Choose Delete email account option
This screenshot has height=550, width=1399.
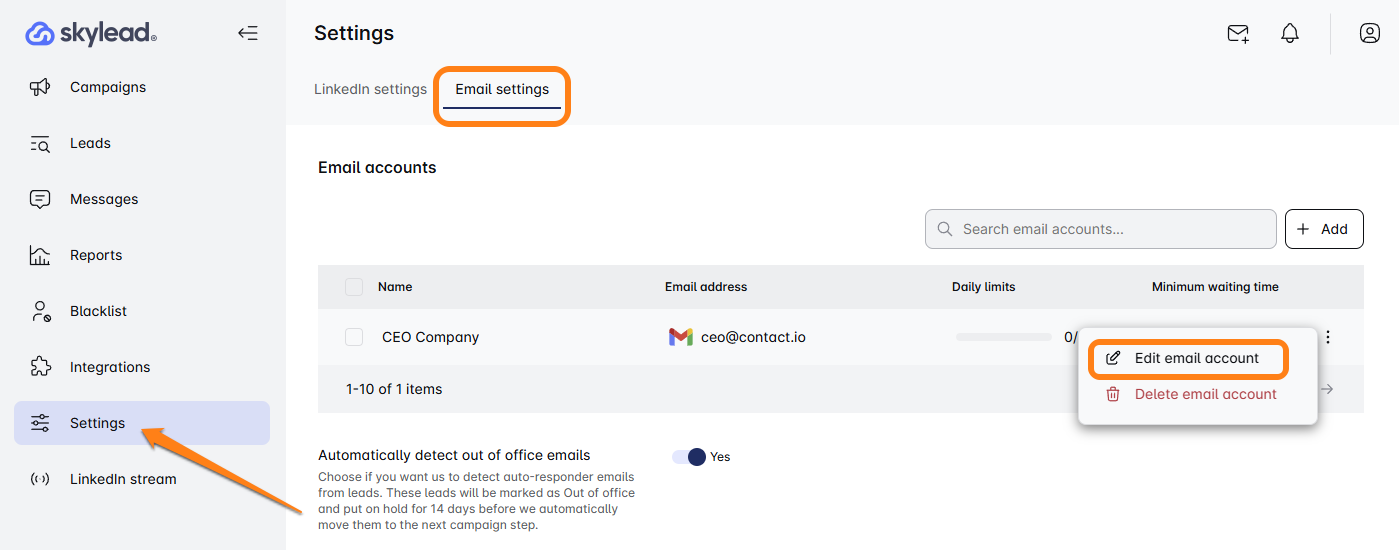[1205, 394]
